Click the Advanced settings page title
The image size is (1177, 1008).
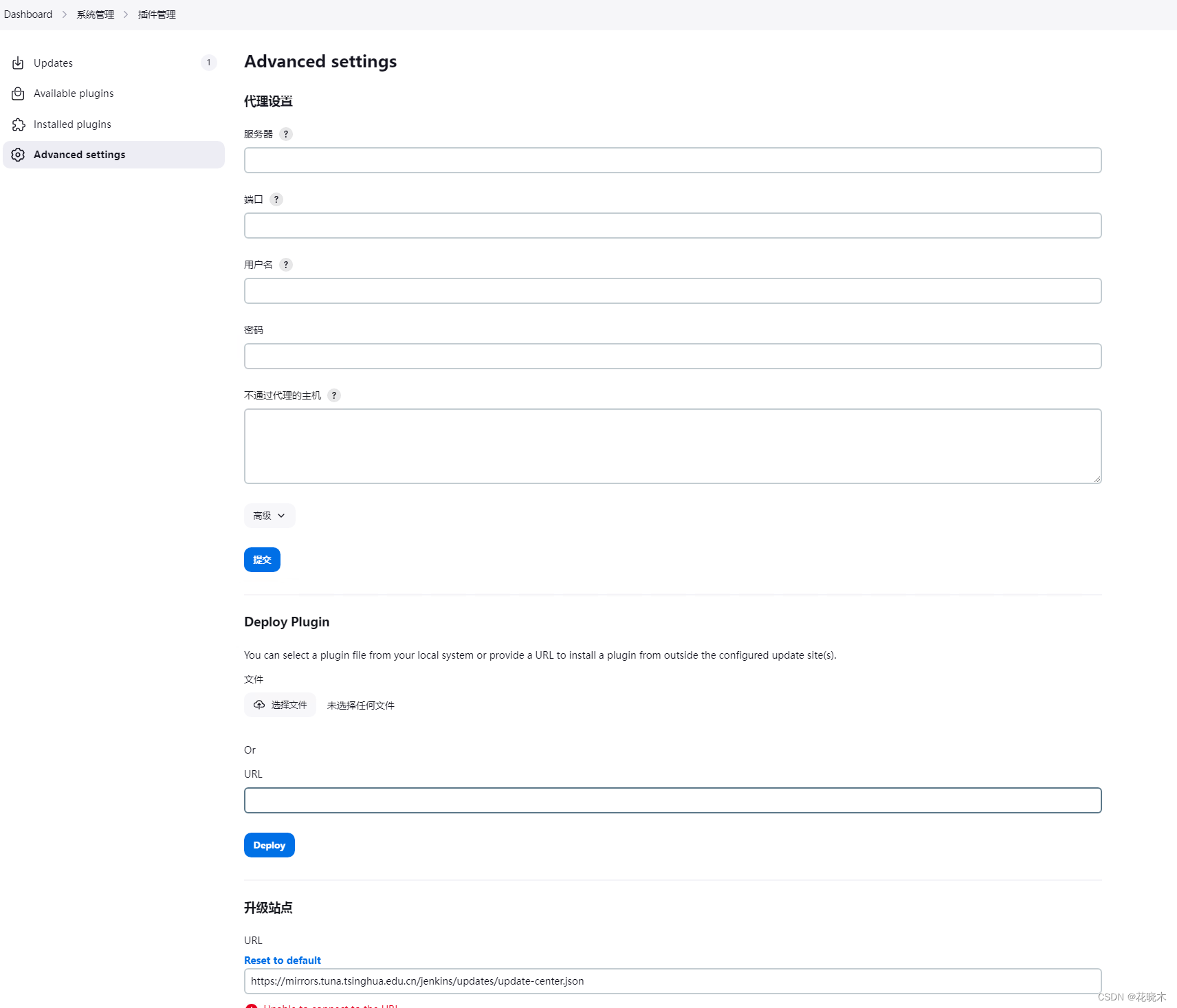click(x=320, y=61)
